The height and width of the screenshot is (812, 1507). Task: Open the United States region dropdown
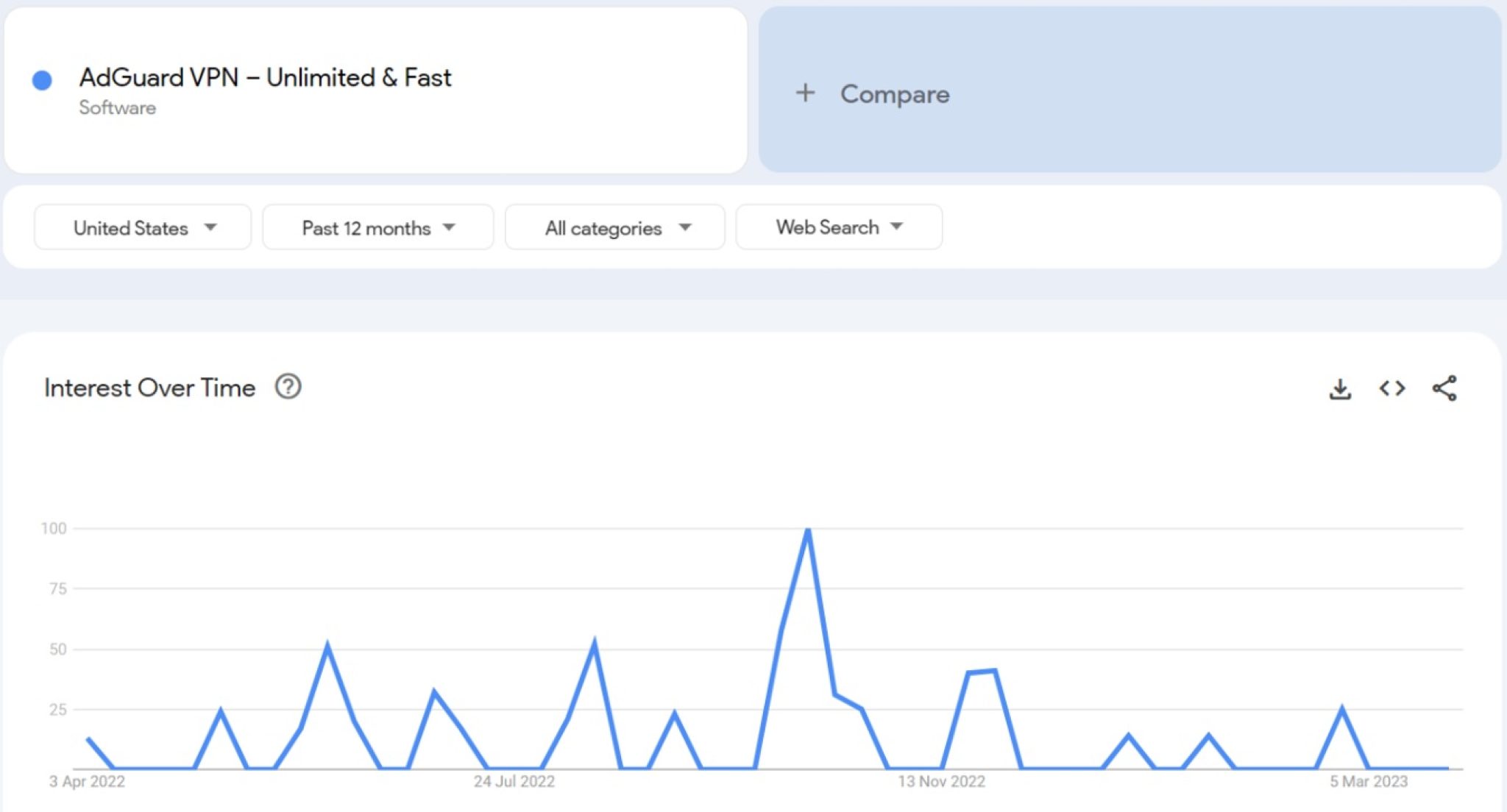[143, 227]
